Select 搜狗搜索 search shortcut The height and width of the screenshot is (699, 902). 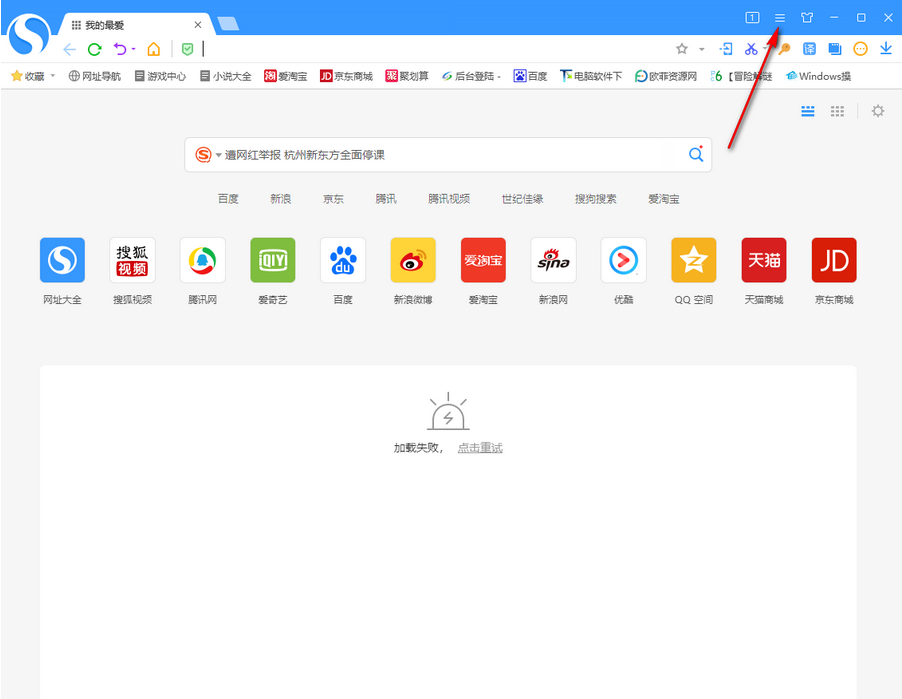595,199
